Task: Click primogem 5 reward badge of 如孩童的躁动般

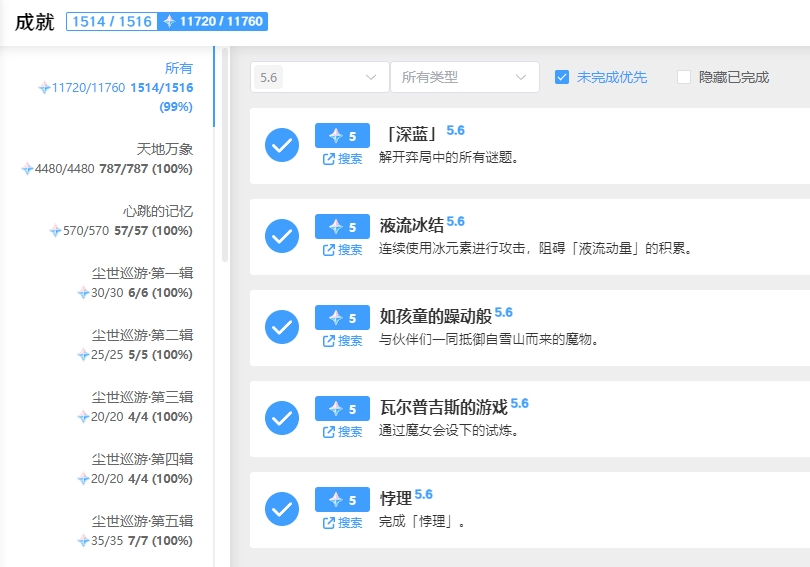Action: tap(342, 318)
